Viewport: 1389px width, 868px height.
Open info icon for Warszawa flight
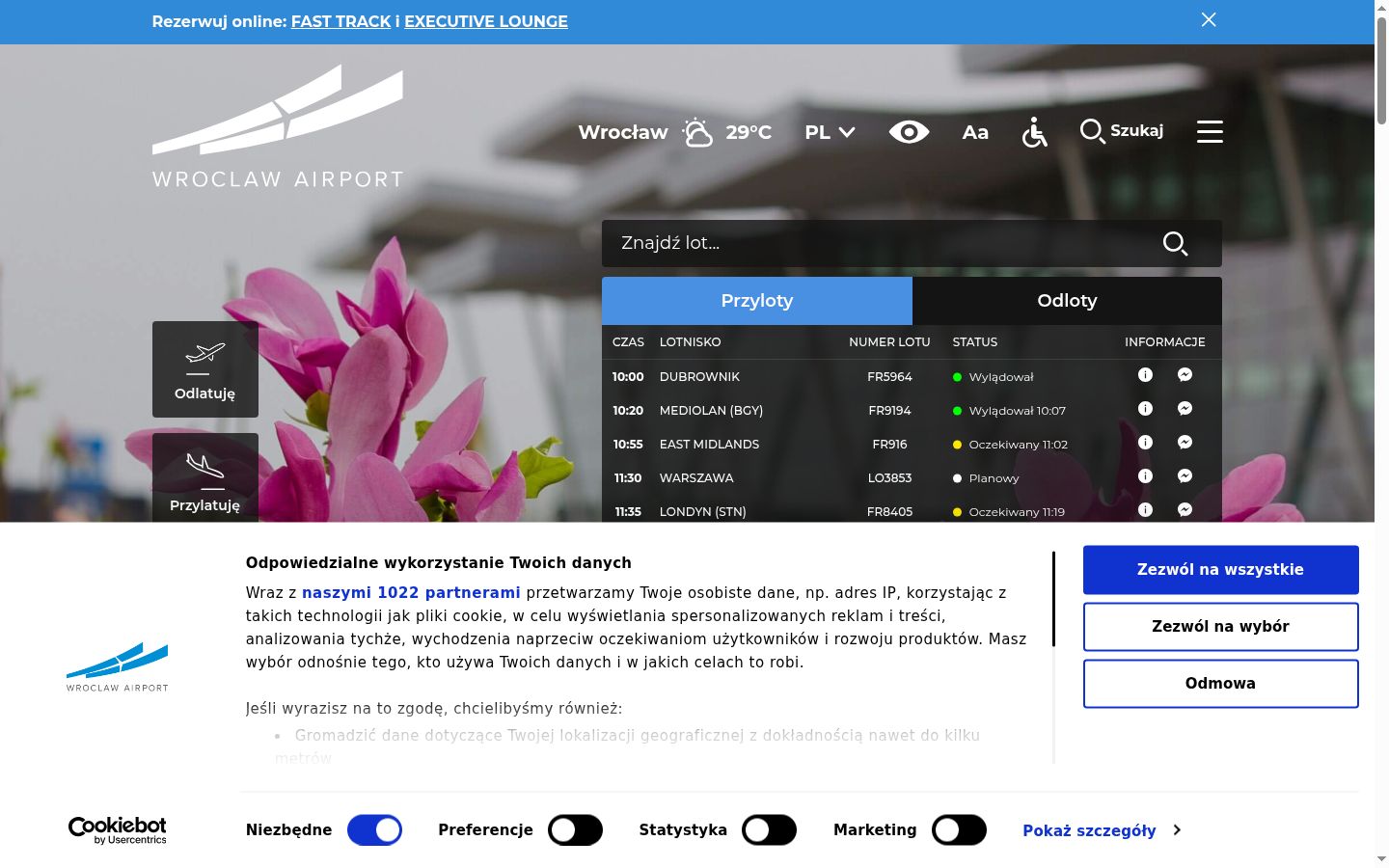(1145, 476)
